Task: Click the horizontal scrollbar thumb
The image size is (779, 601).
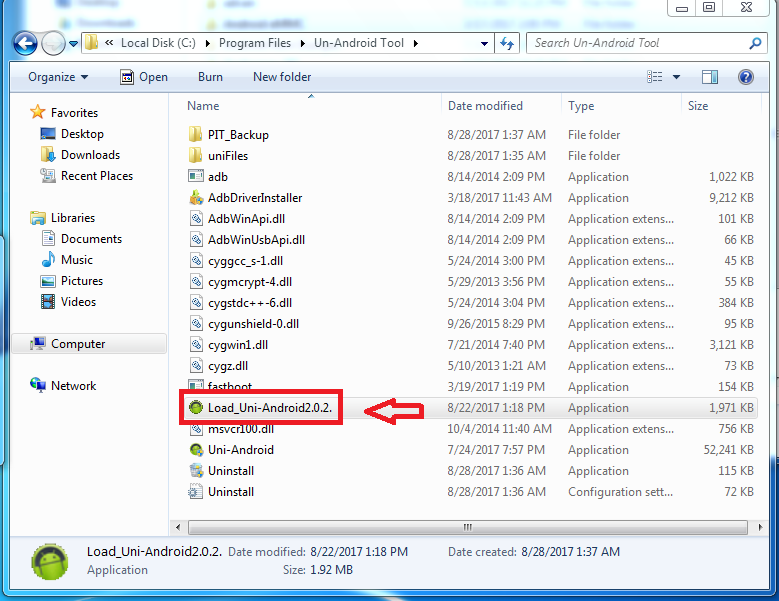Action: 468,527
